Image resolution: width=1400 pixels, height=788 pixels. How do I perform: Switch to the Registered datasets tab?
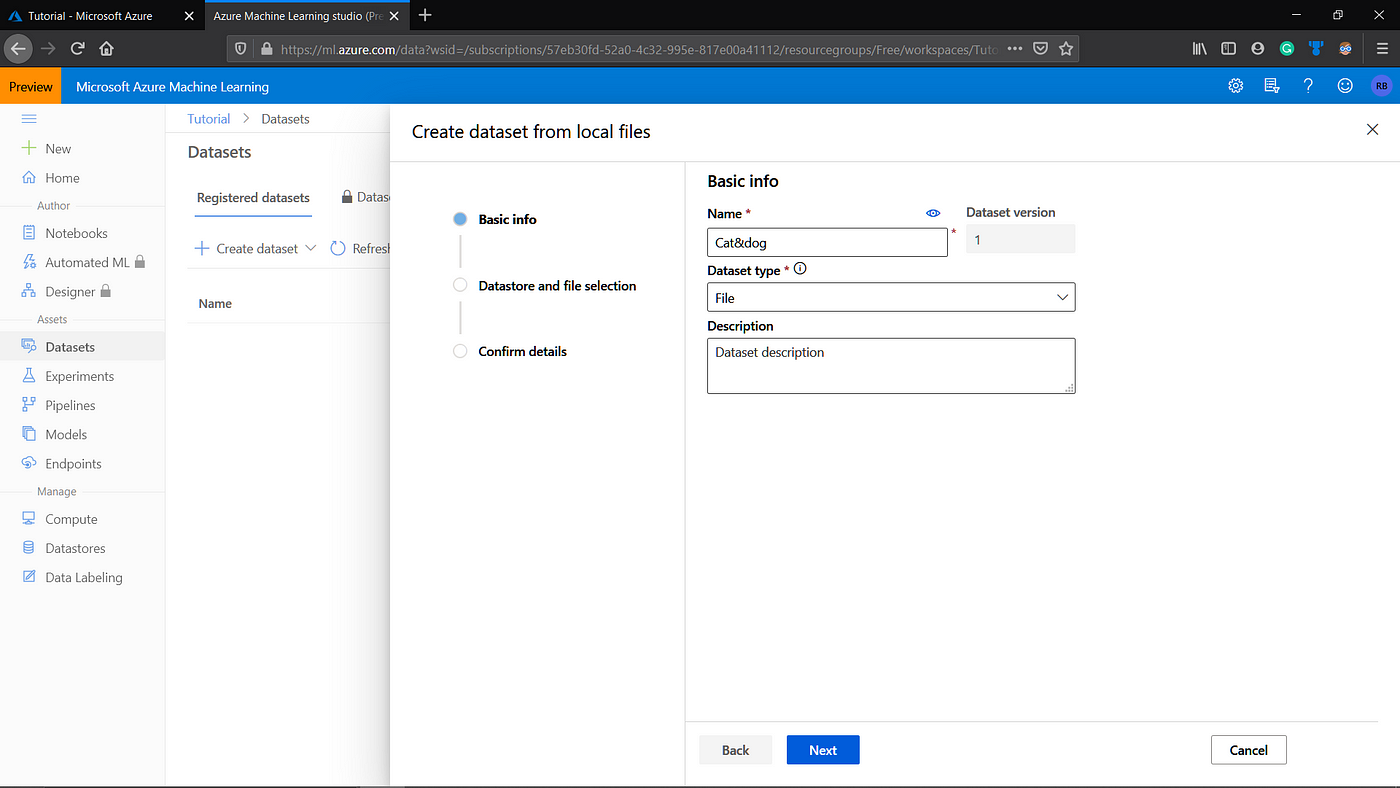pyautogui.click(x=253, y=198)
